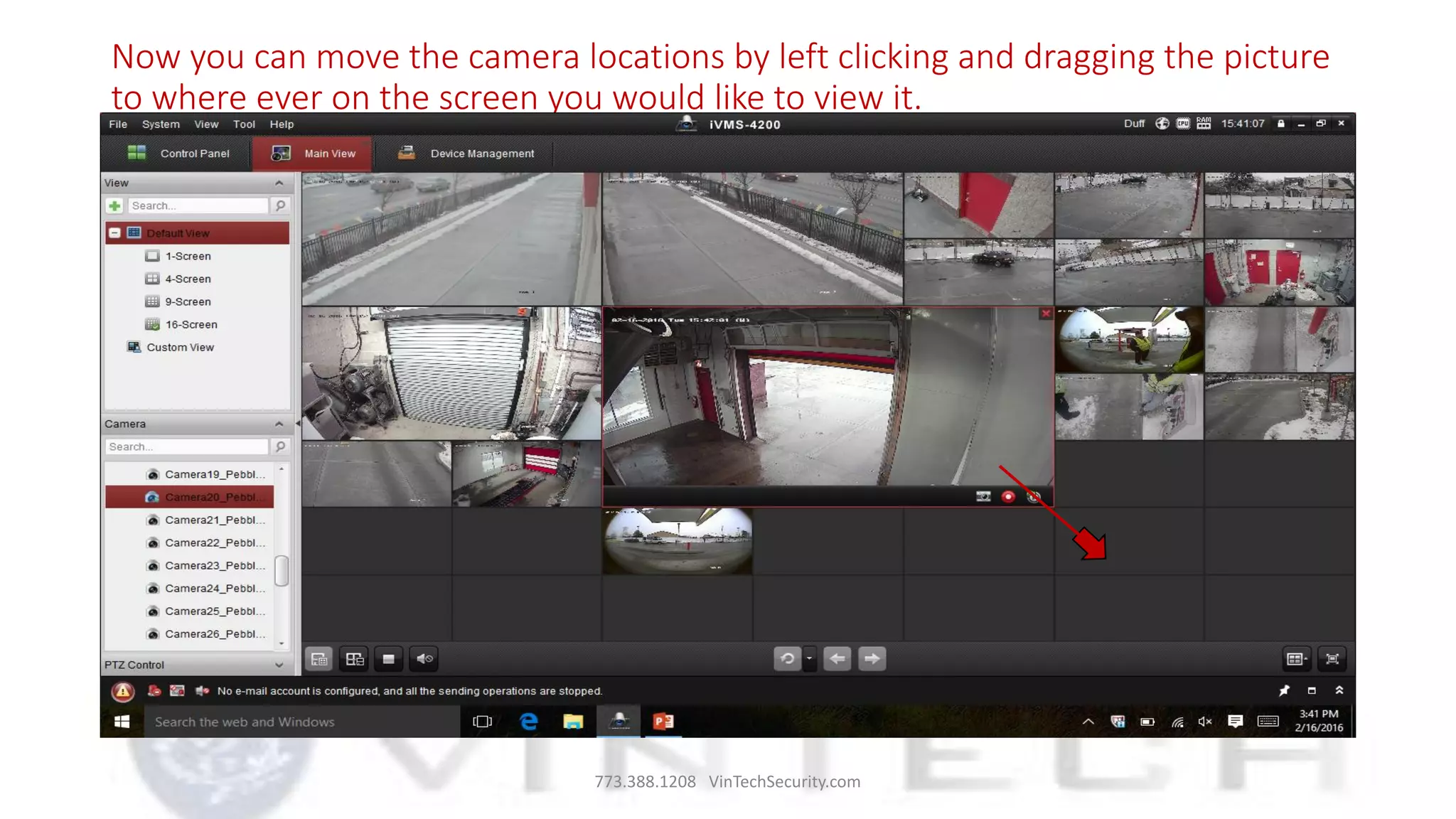Open the auto-switch interval dropdown arrow
Screen dimensions: 1456x819
click(x=809, y=659)
